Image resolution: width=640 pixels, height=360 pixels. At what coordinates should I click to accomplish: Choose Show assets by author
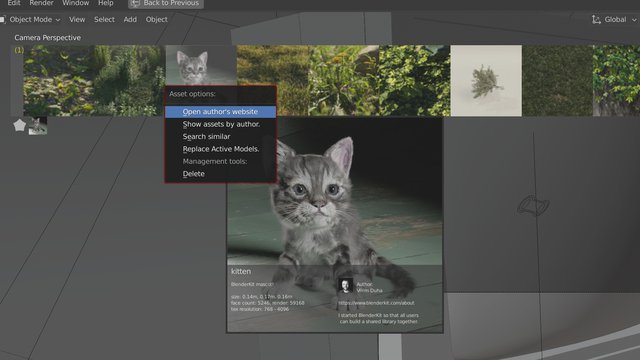pos(220,124)
